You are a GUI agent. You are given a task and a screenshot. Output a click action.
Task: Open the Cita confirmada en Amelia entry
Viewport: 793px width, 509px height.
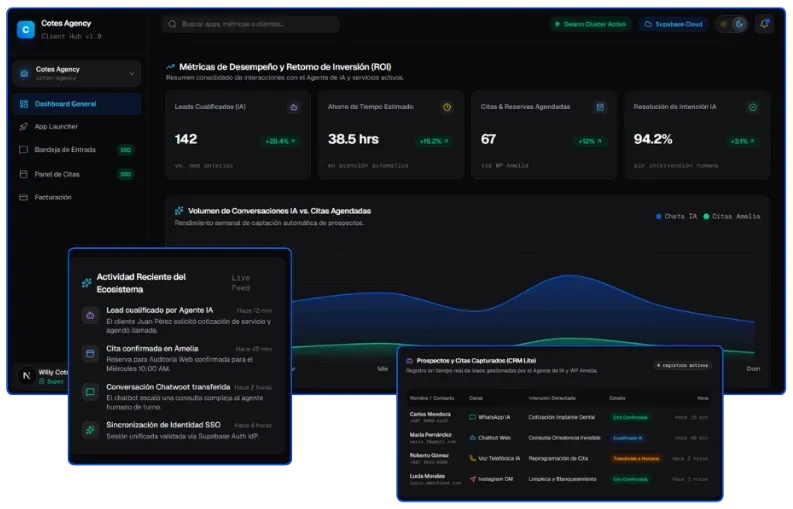[x=178, y=358]
